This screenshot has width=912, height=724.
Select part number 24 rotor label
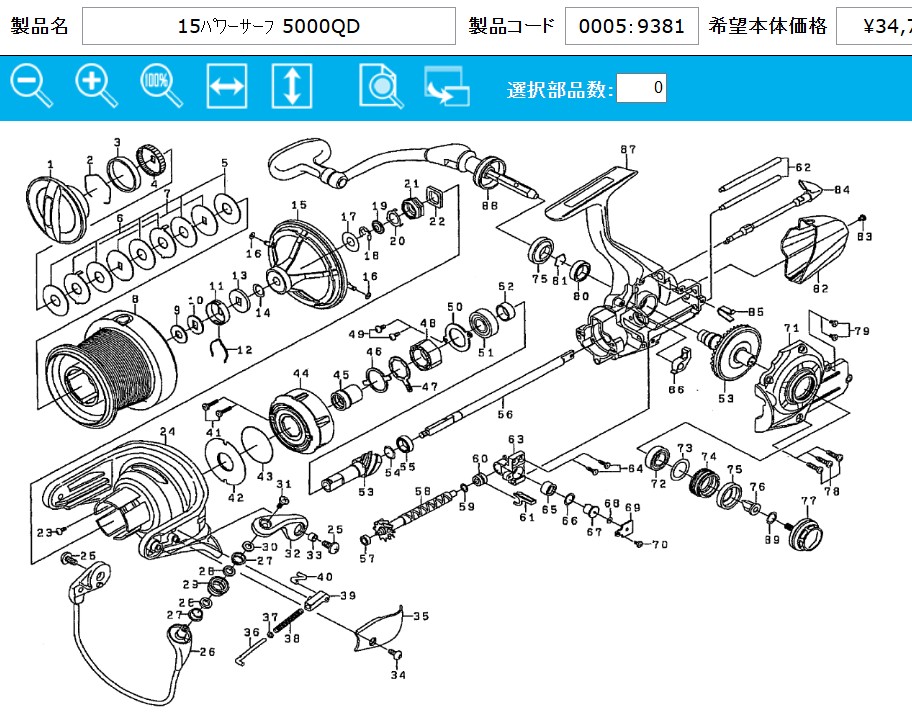tap(168, 431)
